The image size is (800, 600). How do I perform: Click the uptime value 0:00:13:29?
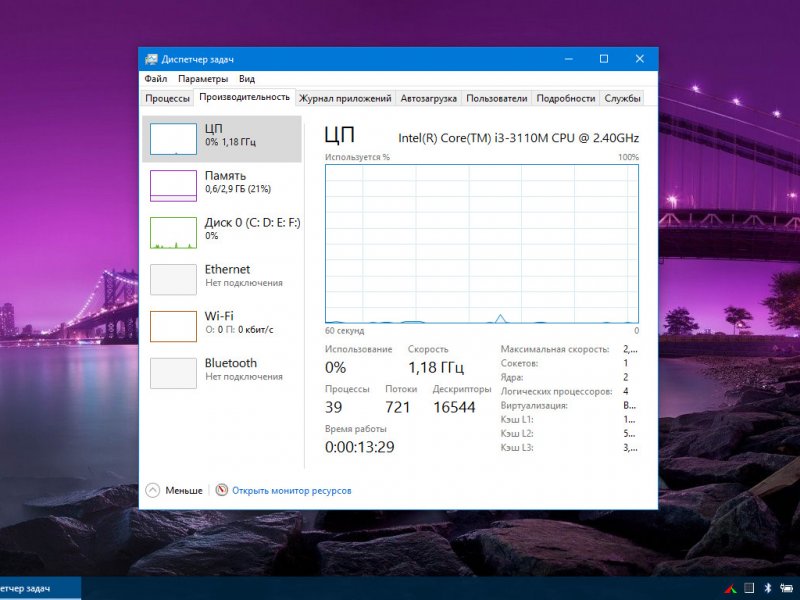pyautogui.click(x=360, y=447)
